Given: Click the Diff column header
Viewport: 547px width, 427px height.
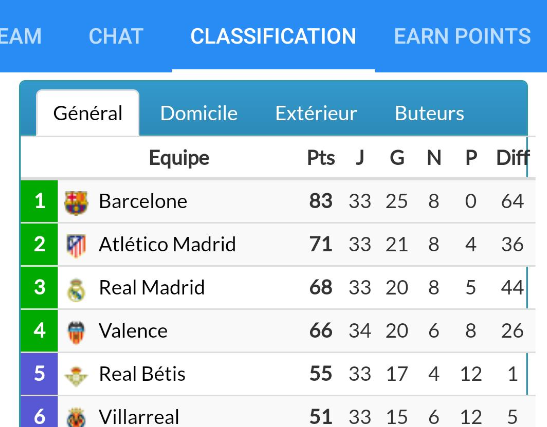Looking at the screenshot, I should click(513, 158).
